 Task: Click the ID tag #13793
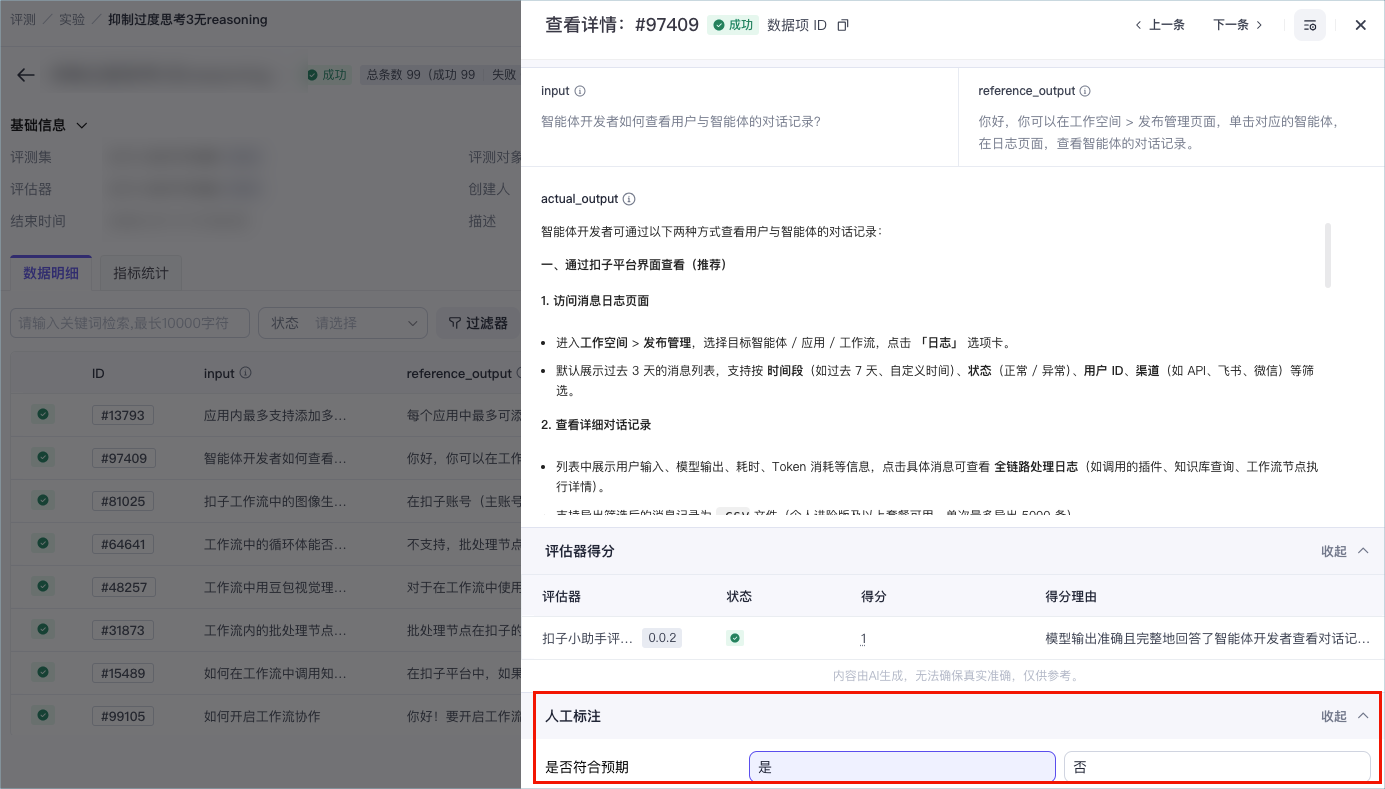(122, 414)
